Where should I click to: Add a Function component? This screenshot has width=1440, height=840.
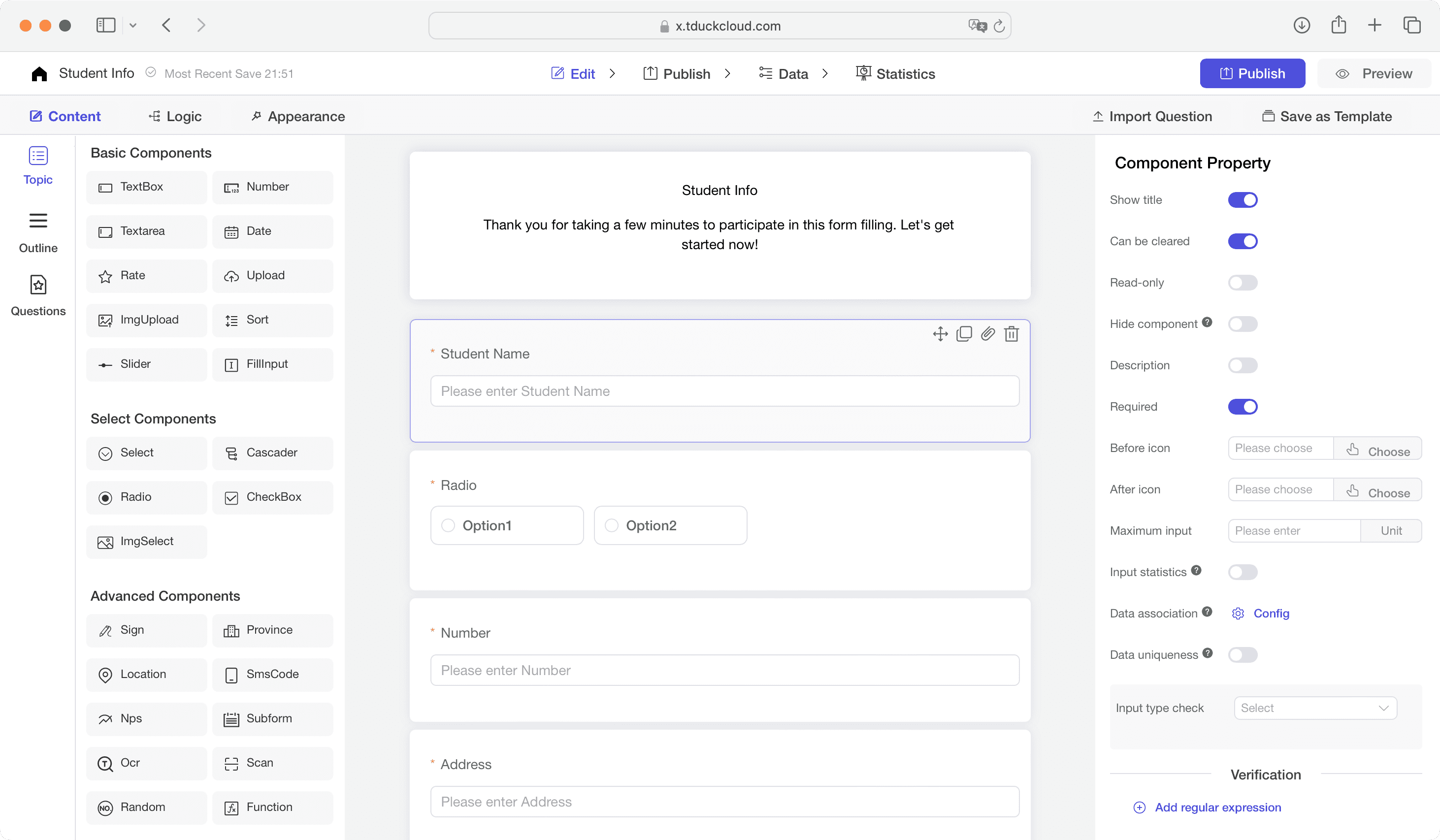272,808
